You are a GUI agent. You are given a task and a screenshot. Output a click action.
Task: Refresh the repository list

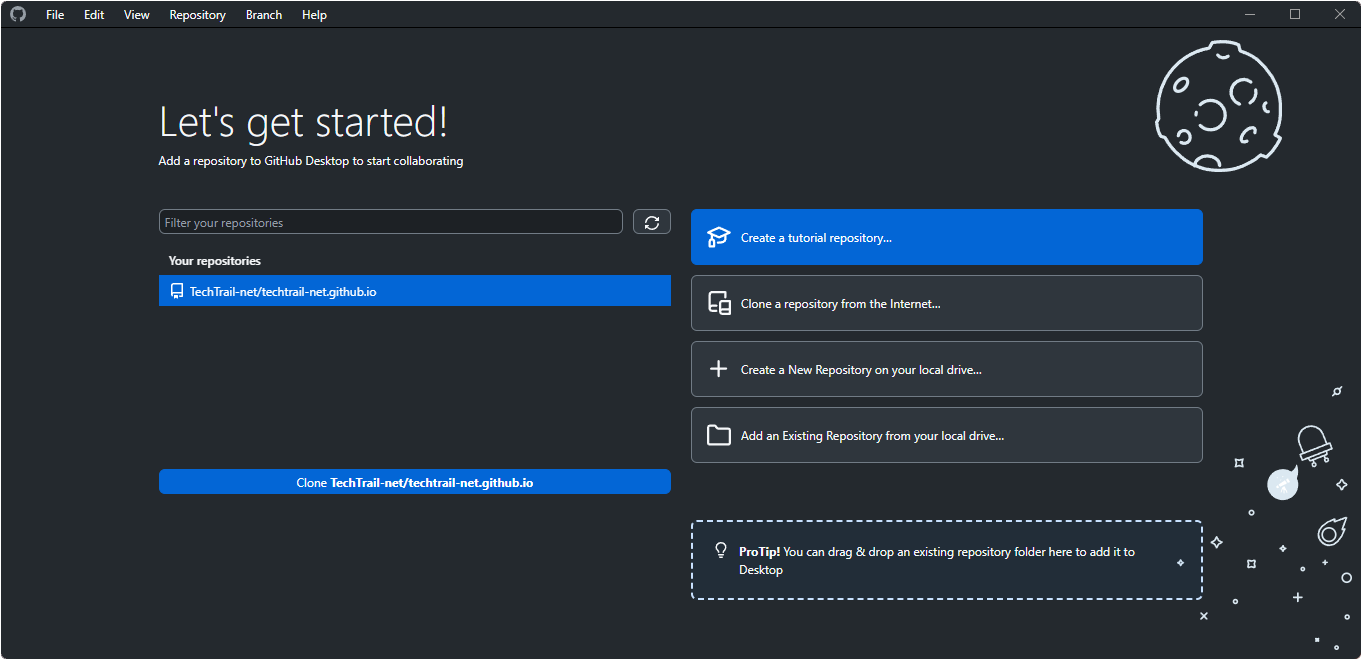(x=652, y=222)
